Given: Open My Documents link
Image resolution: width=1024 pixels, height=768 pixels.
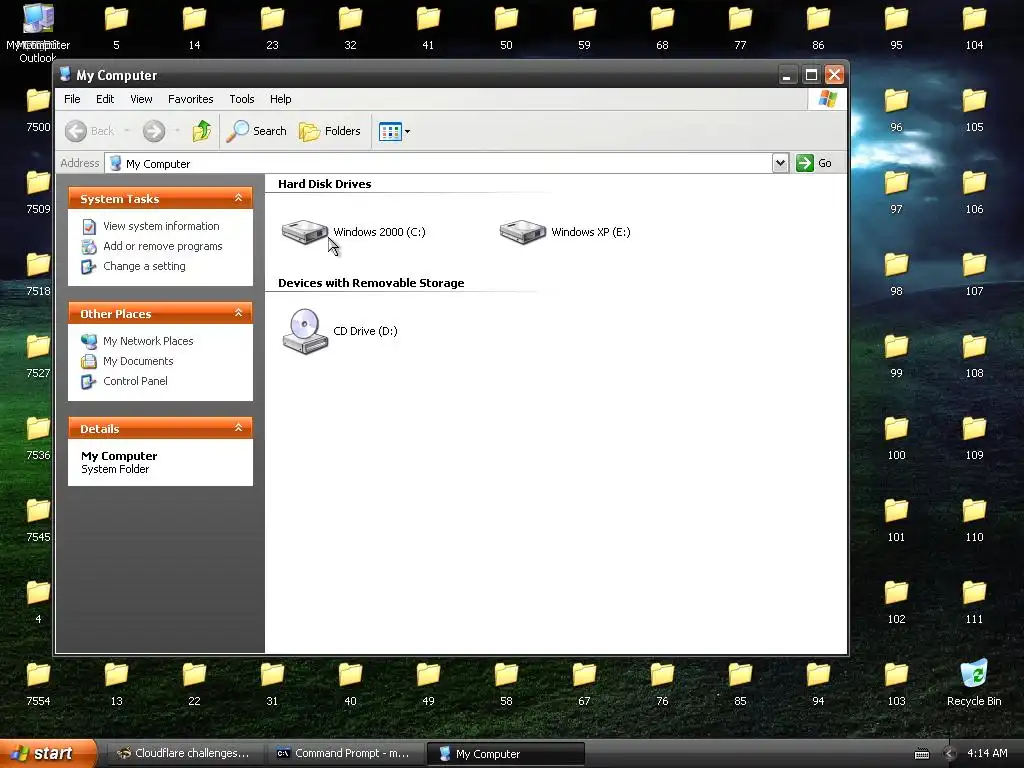Looking at the screenshot, I should click(138, 361).
